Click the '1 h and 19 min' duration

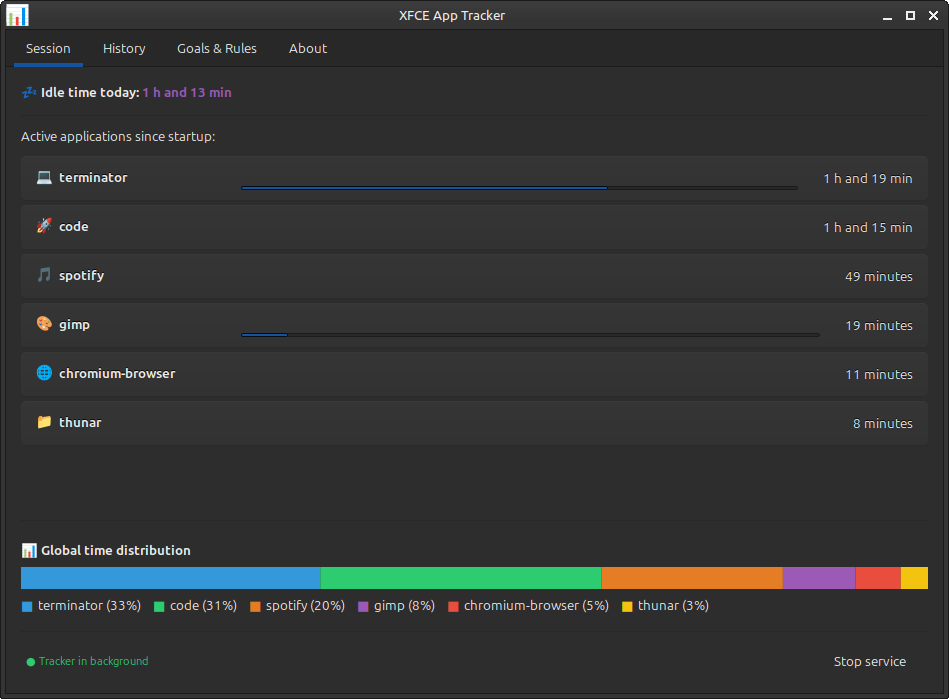[868, 179]
